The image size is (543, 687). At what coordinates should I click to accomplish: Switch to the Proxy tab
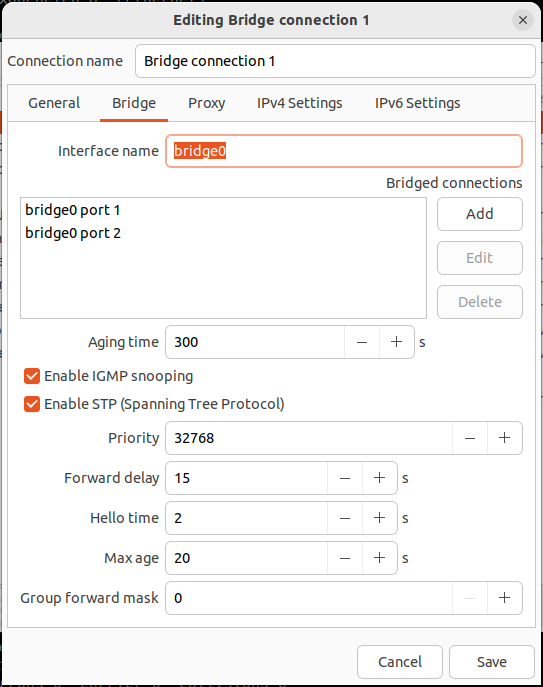pos(206,103)
